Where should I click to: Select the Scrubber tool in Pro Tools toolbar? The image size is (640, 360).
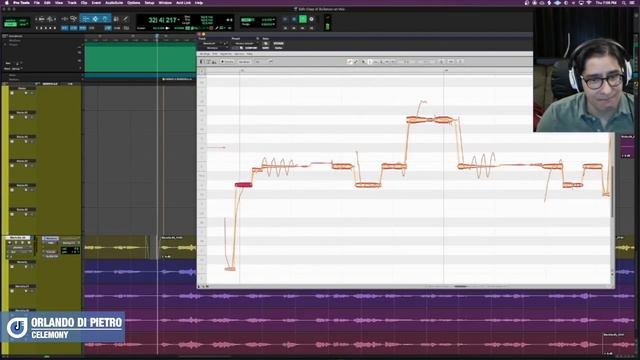pos(116,19)
